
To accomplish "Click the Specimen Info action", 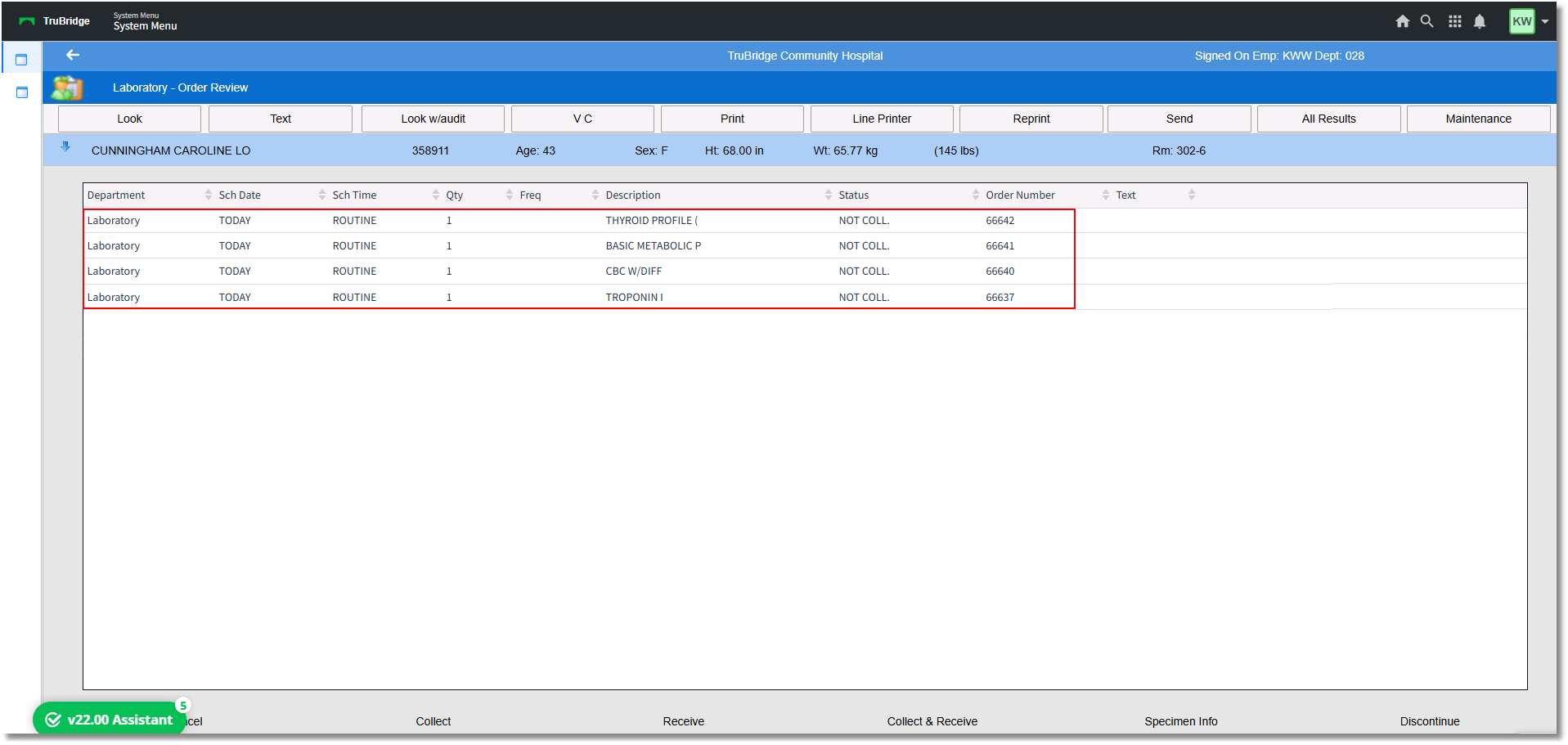I will [1180, 721].
